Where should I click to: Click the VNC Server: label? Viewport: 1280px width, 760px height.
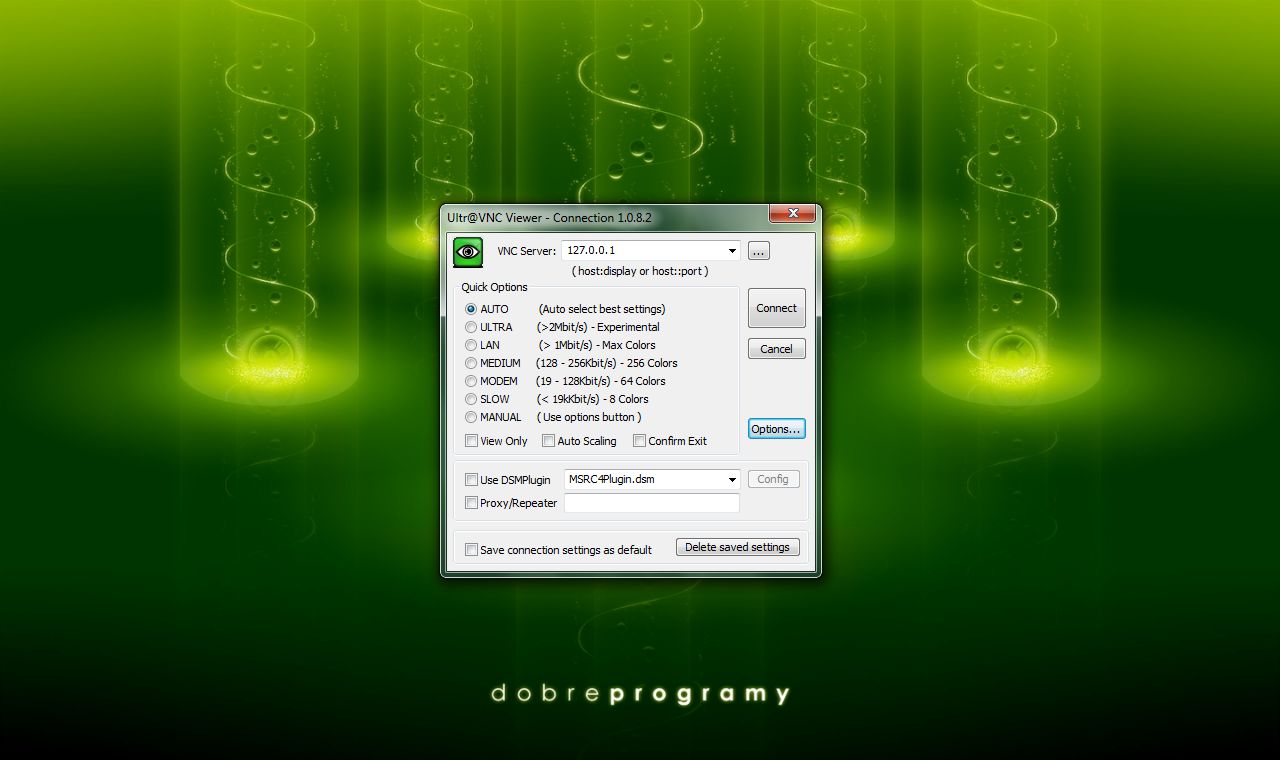point(526,251)
